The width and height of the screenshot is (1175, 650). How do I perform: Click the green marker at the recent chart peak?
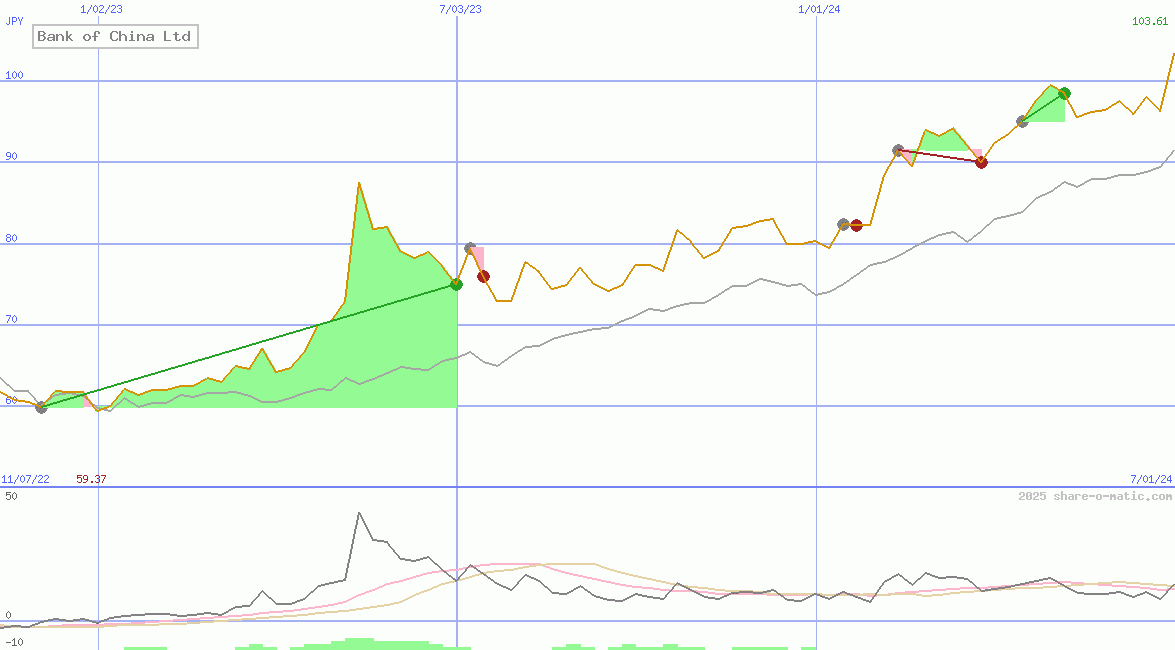[x=1063, y=92]
